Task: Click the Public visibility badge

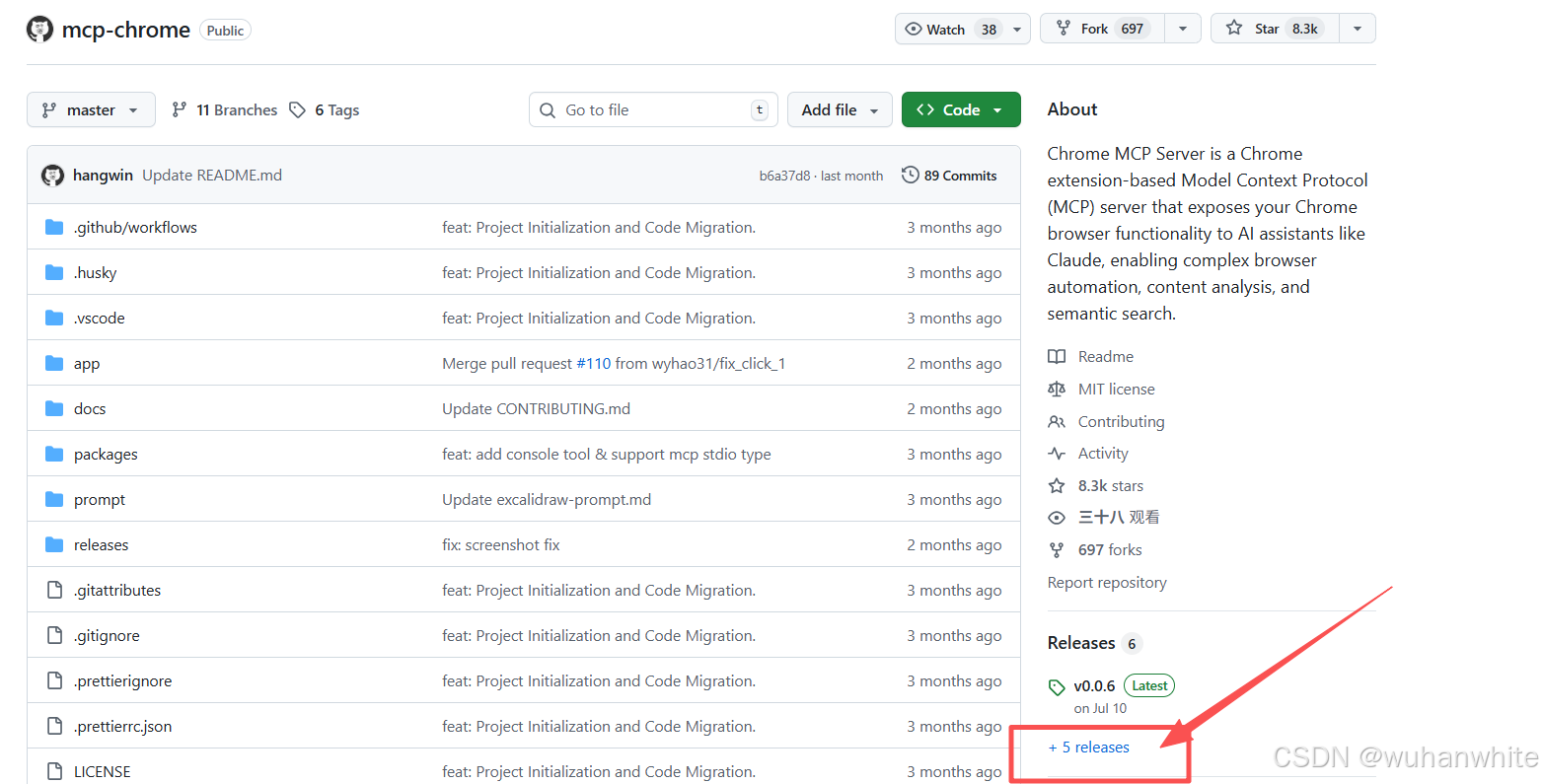Action: pyautogui.click(x=225, y=30)
